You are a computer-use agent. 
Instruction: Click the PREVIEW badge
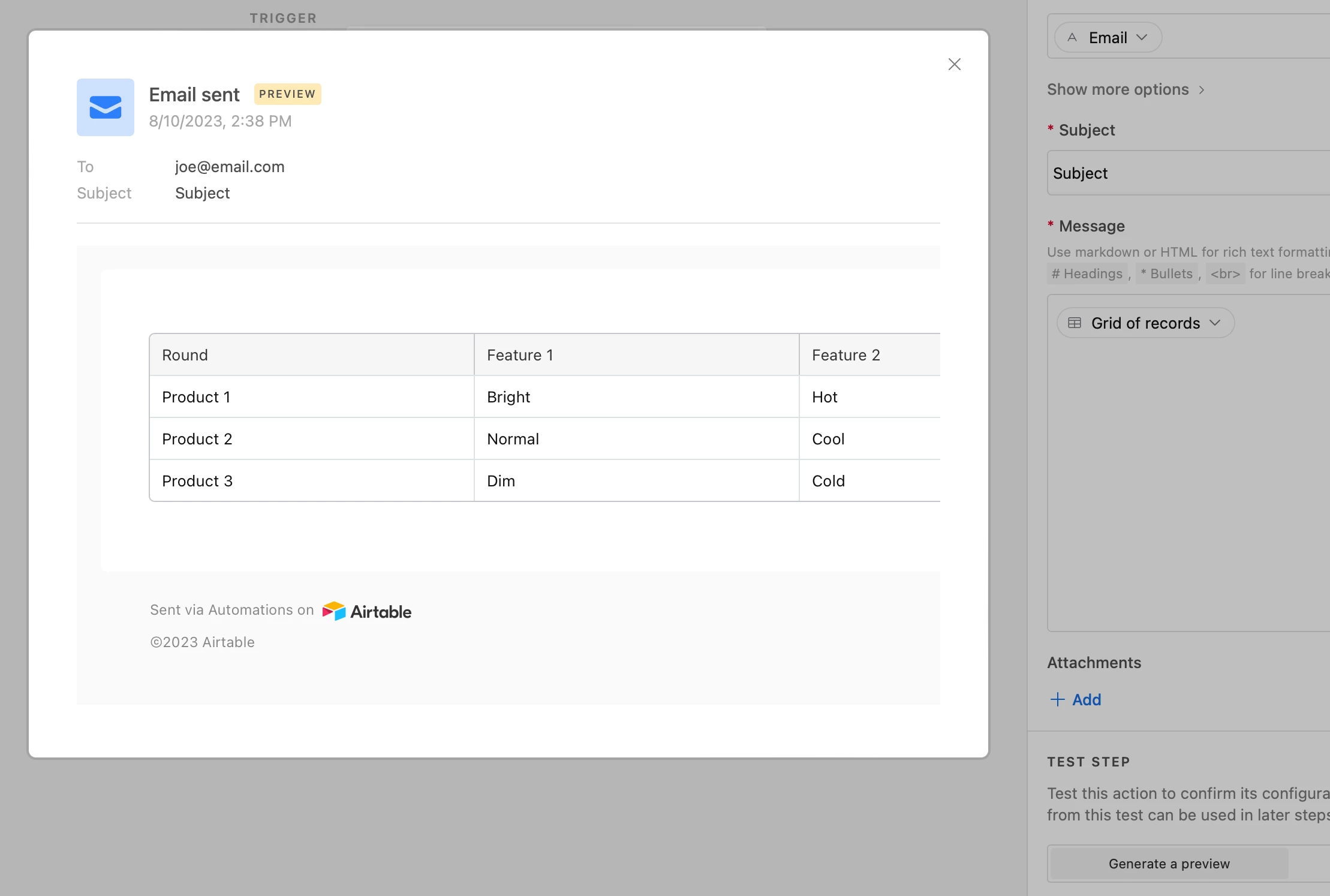point(287,94)
